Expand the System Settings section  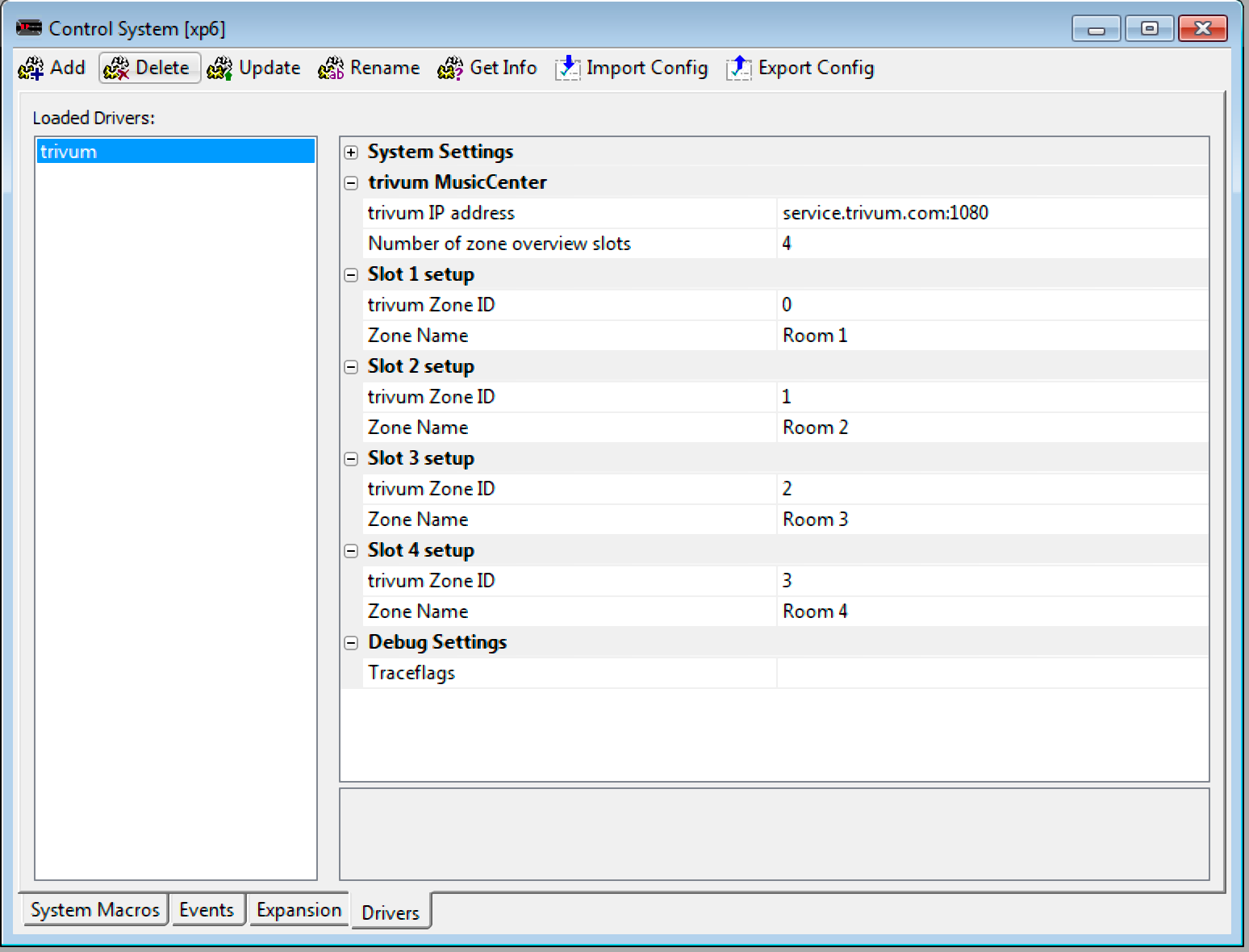351,152
